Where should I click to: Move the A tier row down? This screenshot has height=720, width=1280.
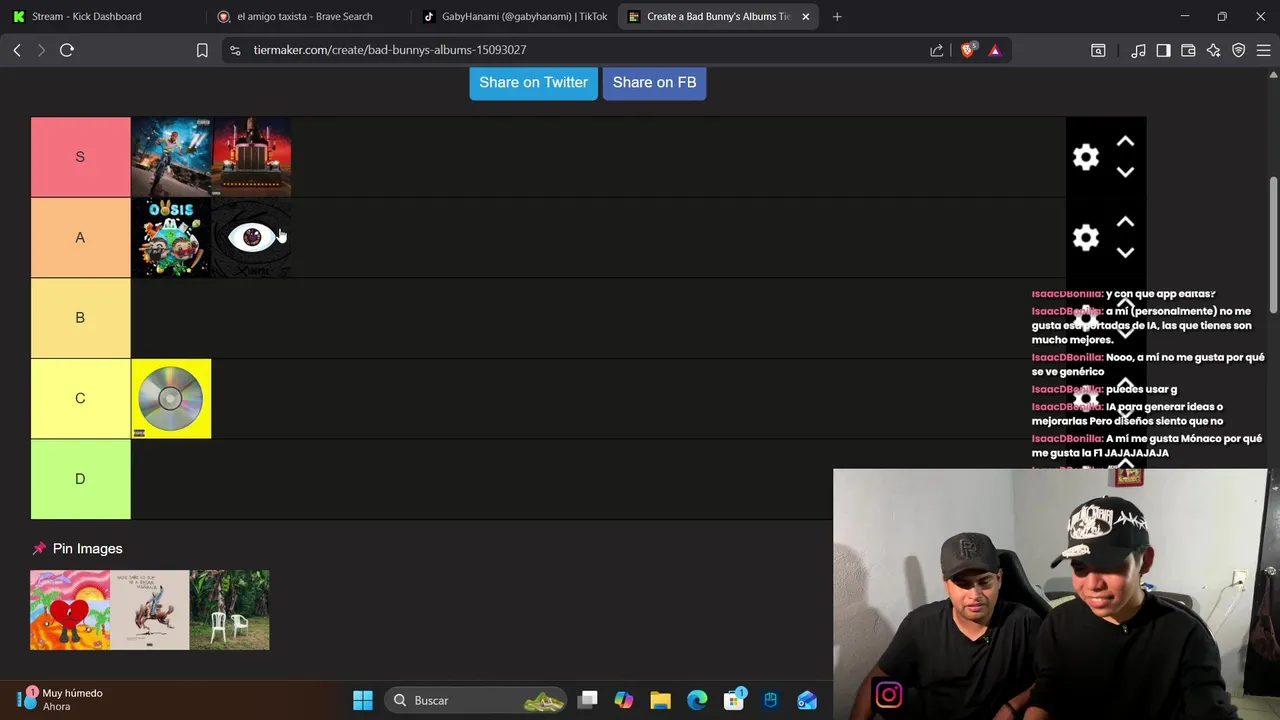pos(1125,252)
